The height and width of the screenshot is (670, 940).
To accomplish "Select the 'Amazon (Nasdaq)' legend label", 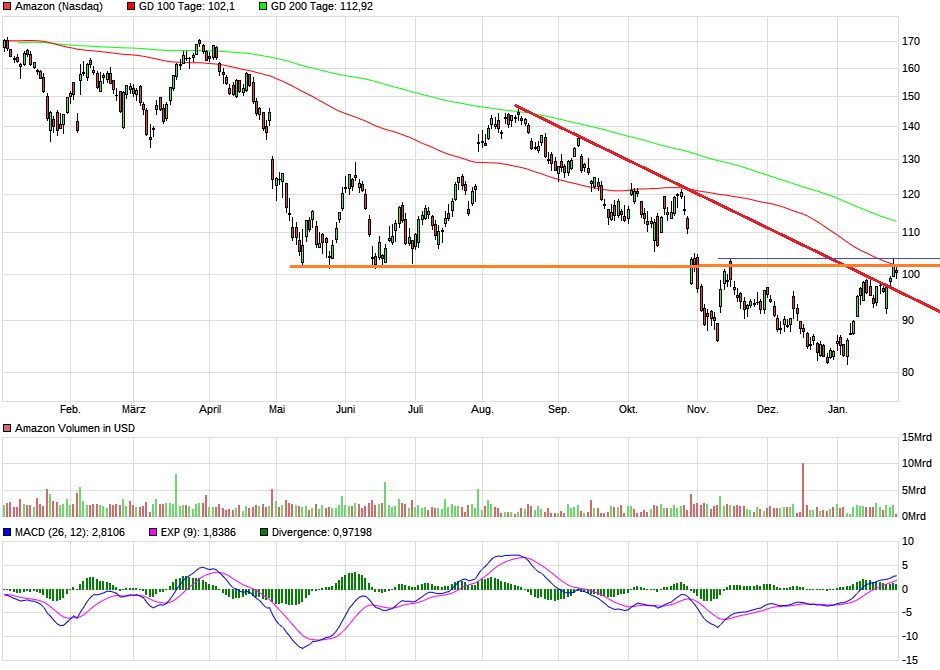I will 59,7.
